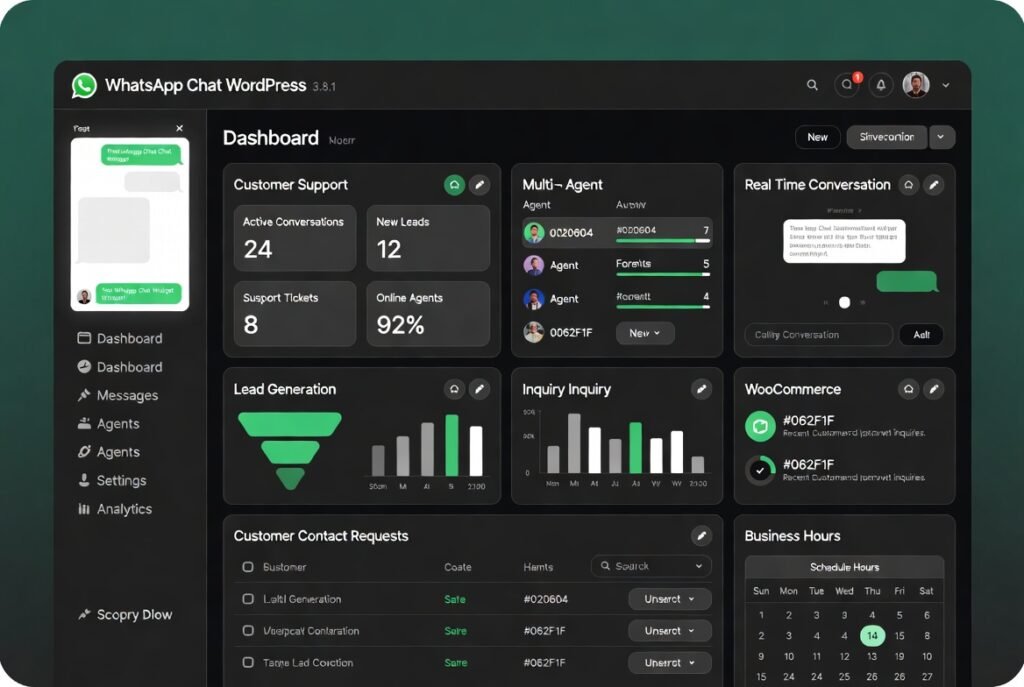This screenshot has width=1024, height=687.
Task: Select the white carousel dot in conversation
Action: coord(844,302)
